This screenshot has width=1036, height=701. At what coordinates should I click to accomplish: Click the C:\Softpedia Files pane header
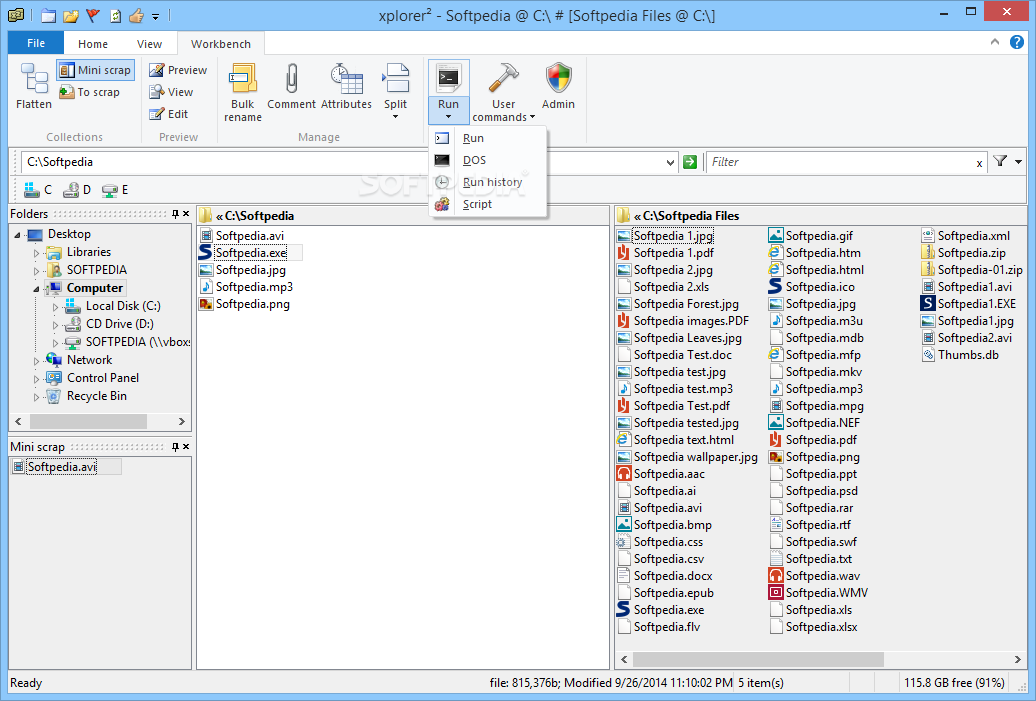[821, 216]
